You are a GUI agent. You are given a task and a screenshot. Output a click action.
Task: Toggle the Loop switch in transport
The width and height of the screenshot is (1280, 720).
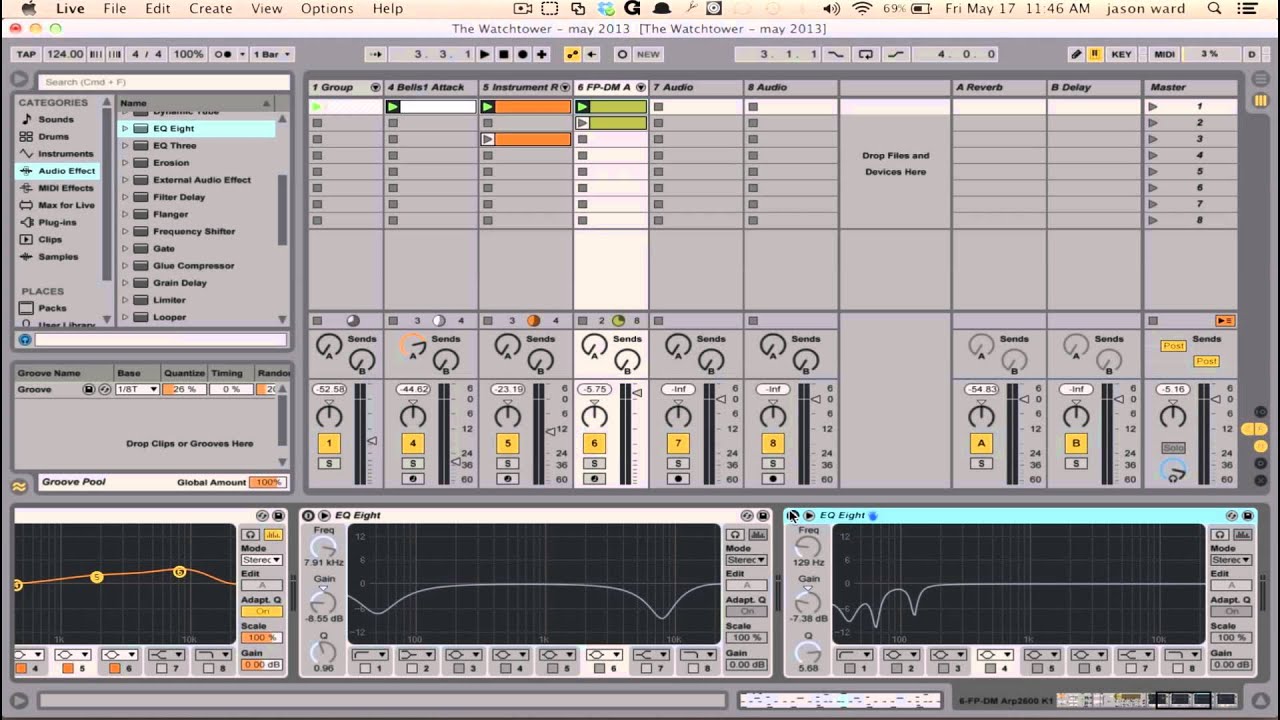click(x=866, y=54)
